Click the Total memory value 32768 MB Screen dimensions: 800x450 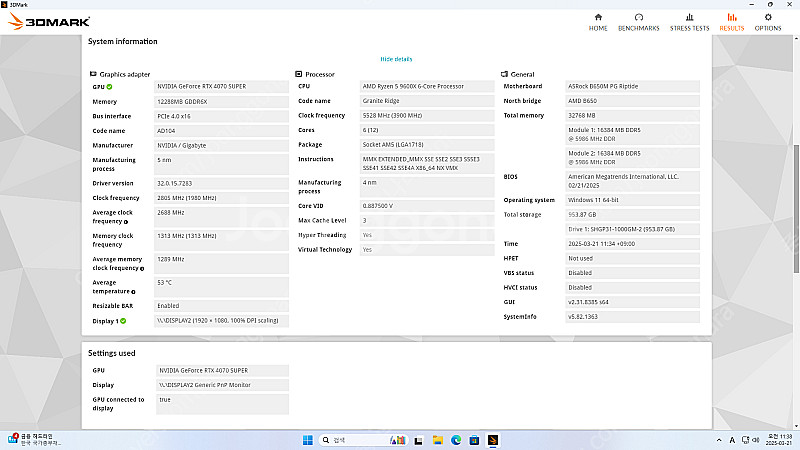pos(633,115)
